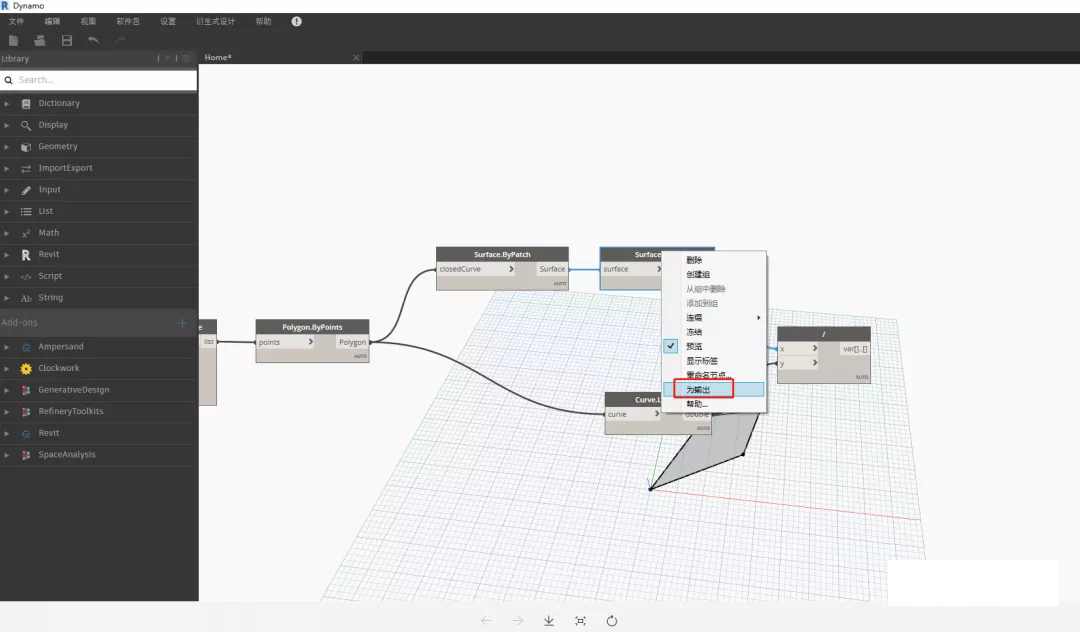The image size is (1080, 632).
Task: Click the Library search field
Action: [x=98, y=80]
